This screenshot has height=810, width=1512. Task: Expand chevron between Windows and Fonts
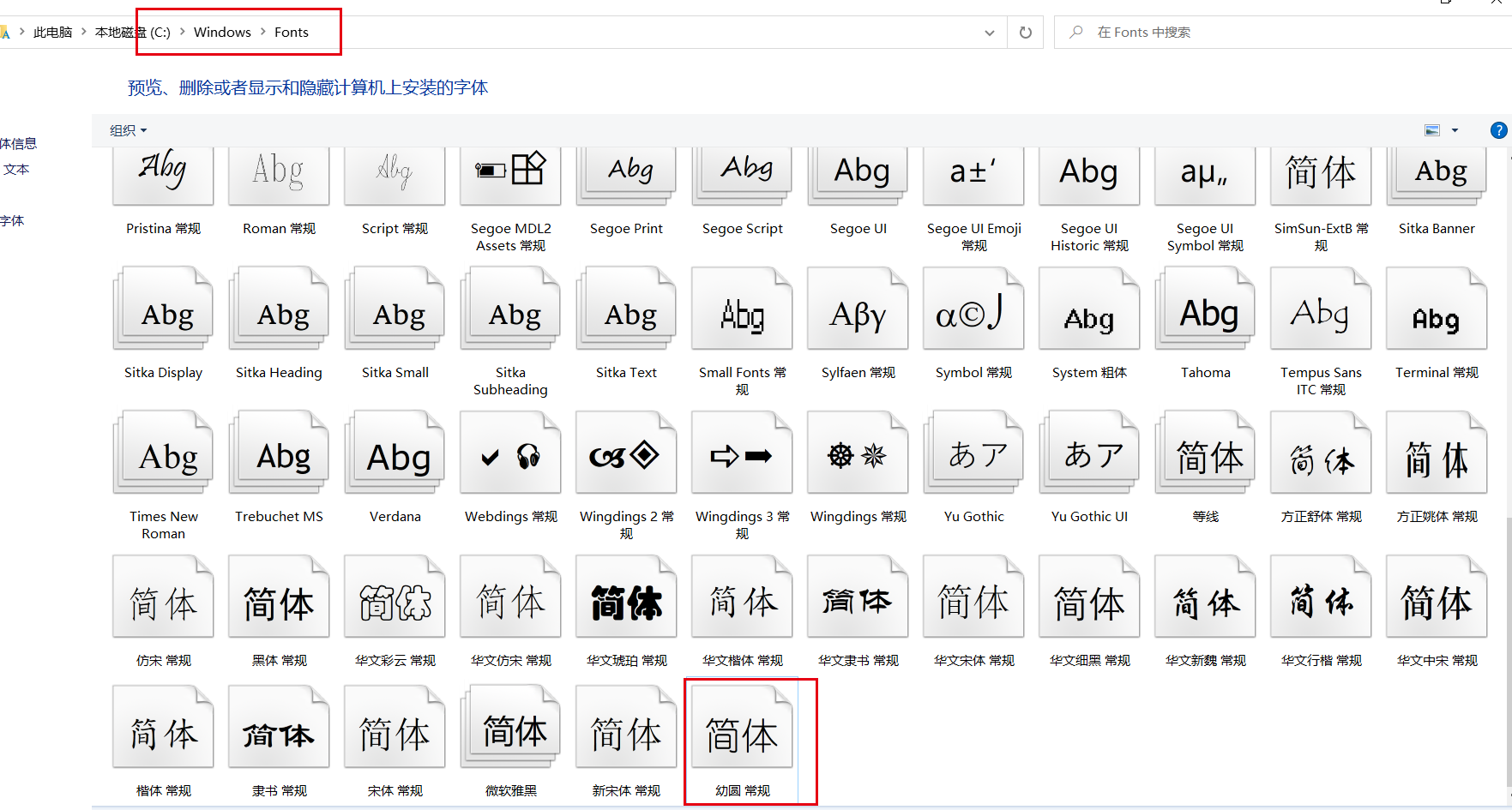263,32
